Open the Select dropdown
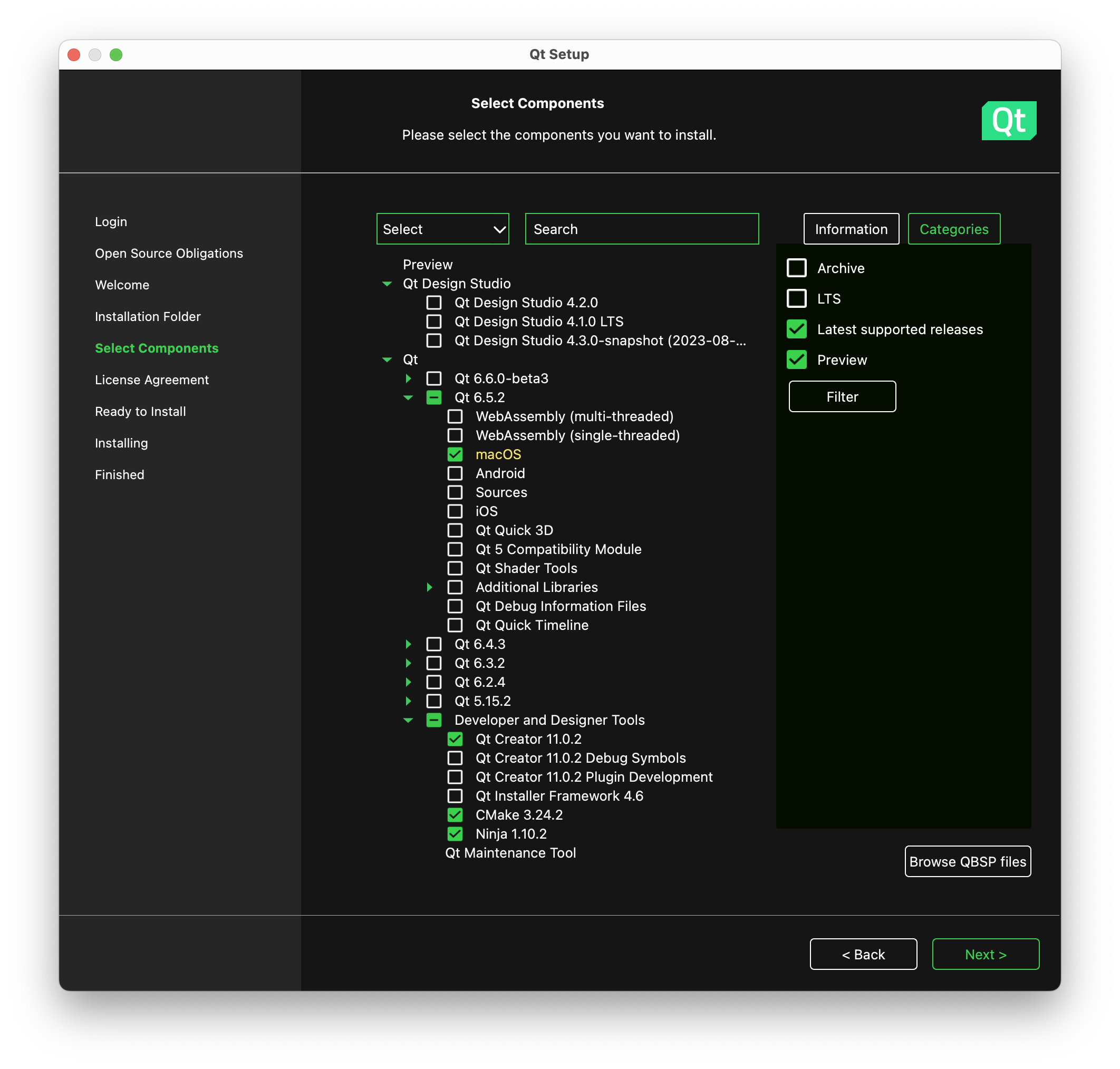 pyautogui.click(x=442, y=229)
